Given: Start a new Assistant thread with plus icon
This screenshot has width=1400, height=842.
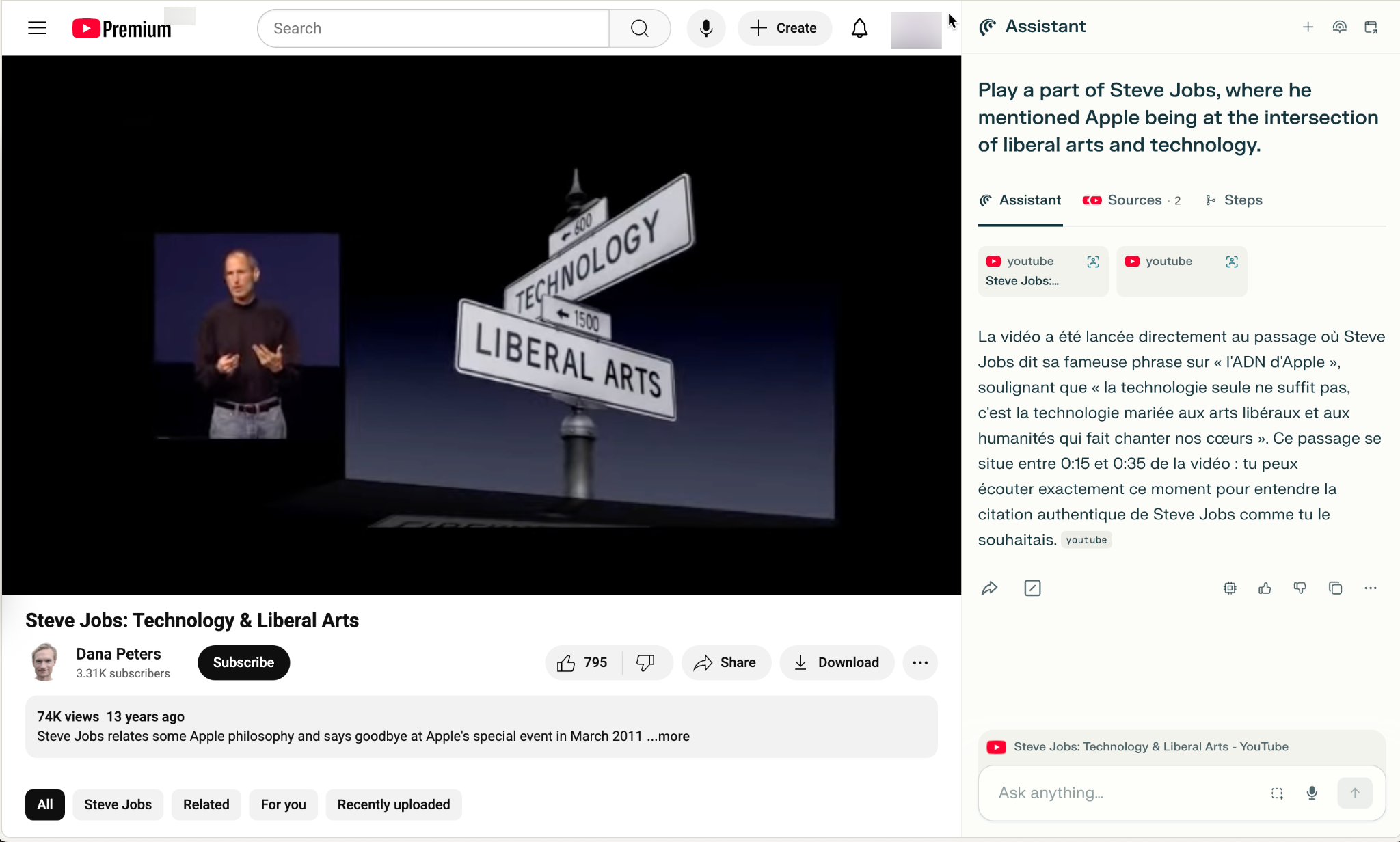Looking at the screenshot, I should tap(1308, 27).
